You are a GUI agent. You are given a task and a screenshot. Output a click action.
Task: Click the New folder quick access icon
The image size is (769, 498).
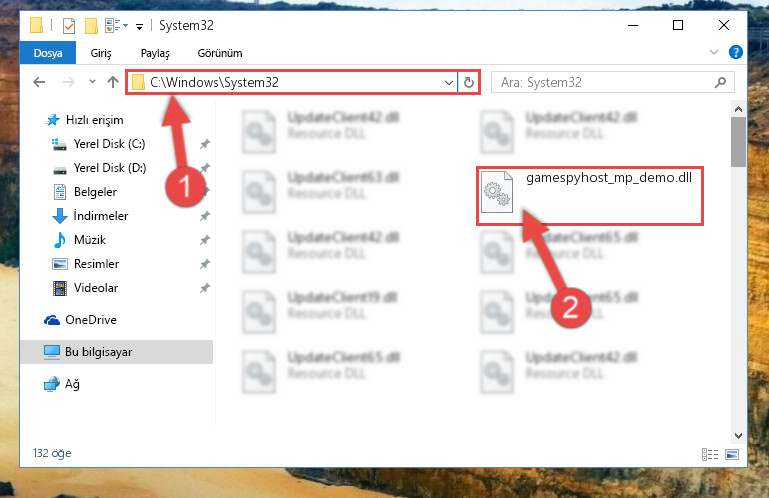click(x=91, y=26)
